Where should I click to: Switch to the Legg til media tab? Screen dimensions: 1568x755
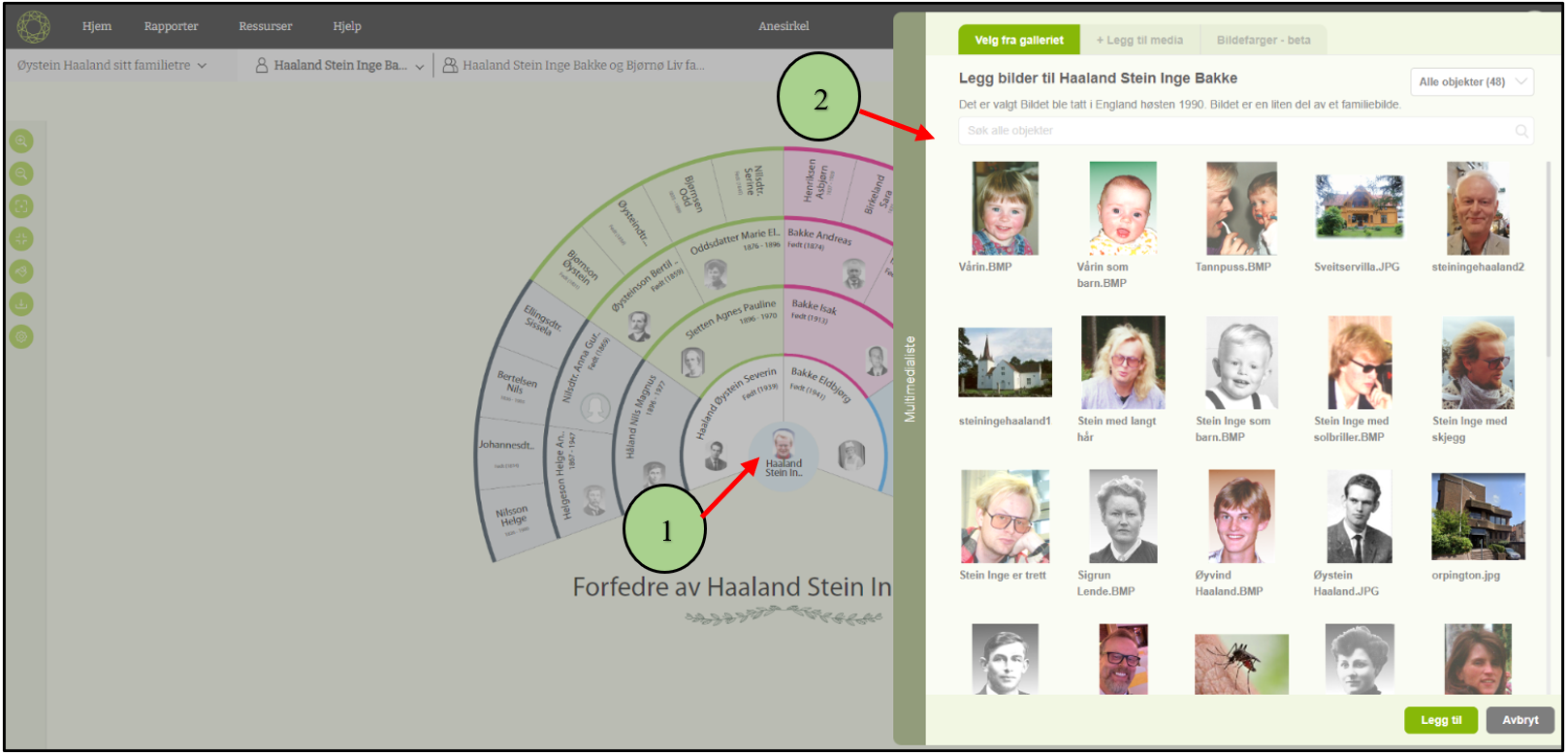point(1139,41)
